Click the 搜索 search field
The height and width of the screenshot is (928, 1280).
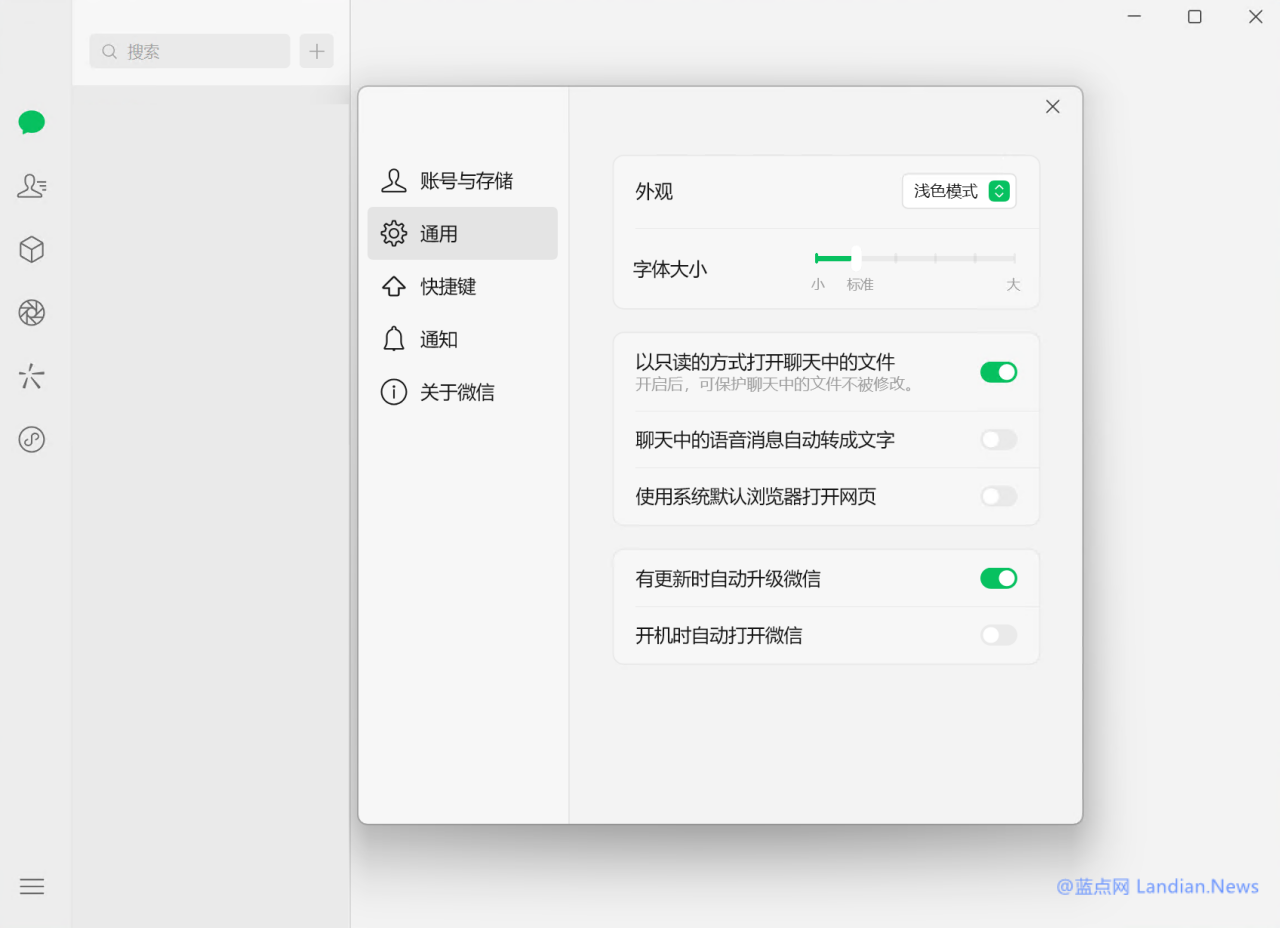pyautogui.click(x=190, y=51)
